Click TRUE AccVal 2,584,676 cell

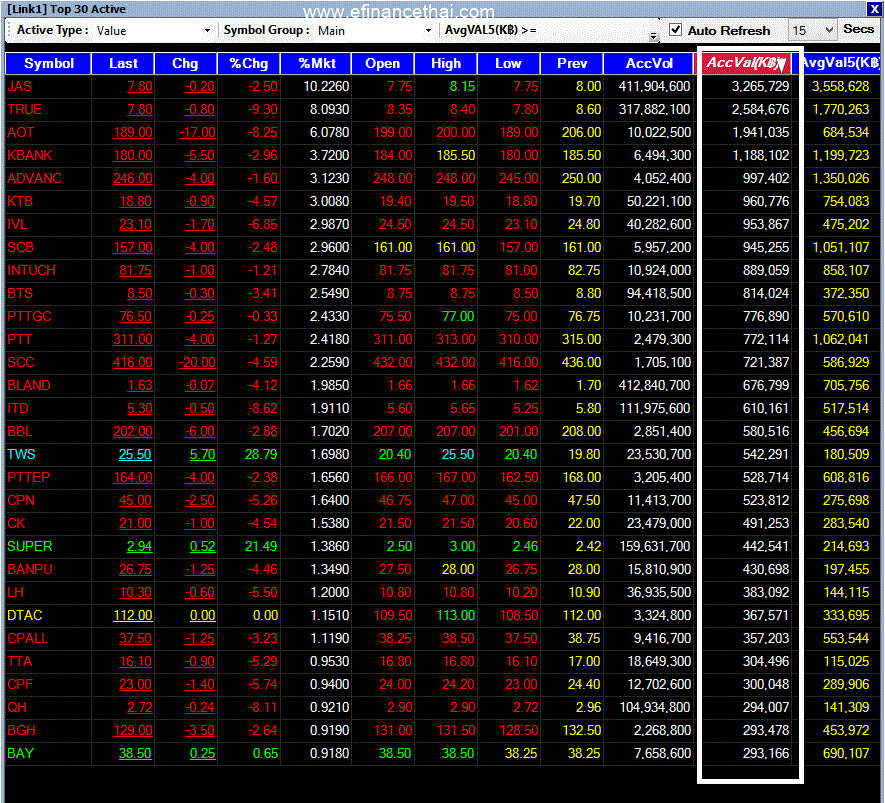click(760, 109)
